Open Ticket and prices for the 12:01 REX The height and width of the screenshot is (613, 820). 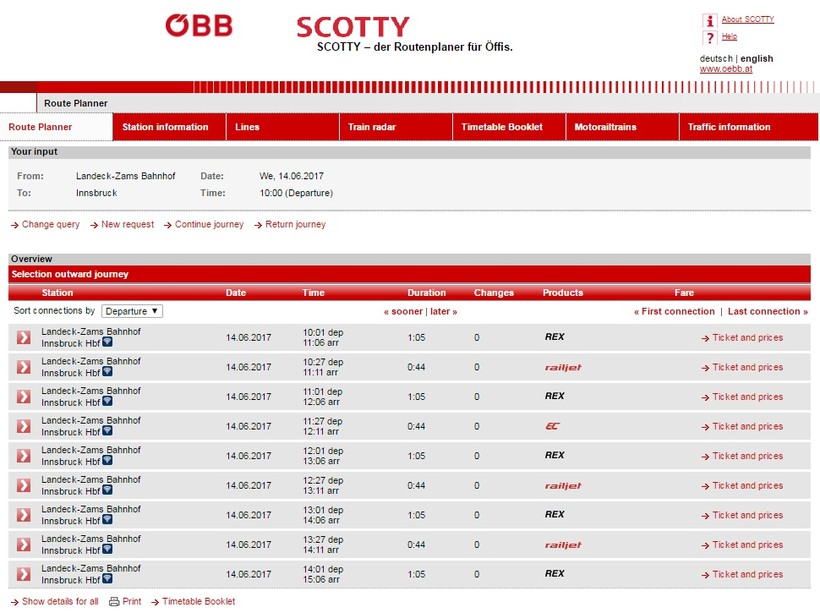[x=747, y=456]
